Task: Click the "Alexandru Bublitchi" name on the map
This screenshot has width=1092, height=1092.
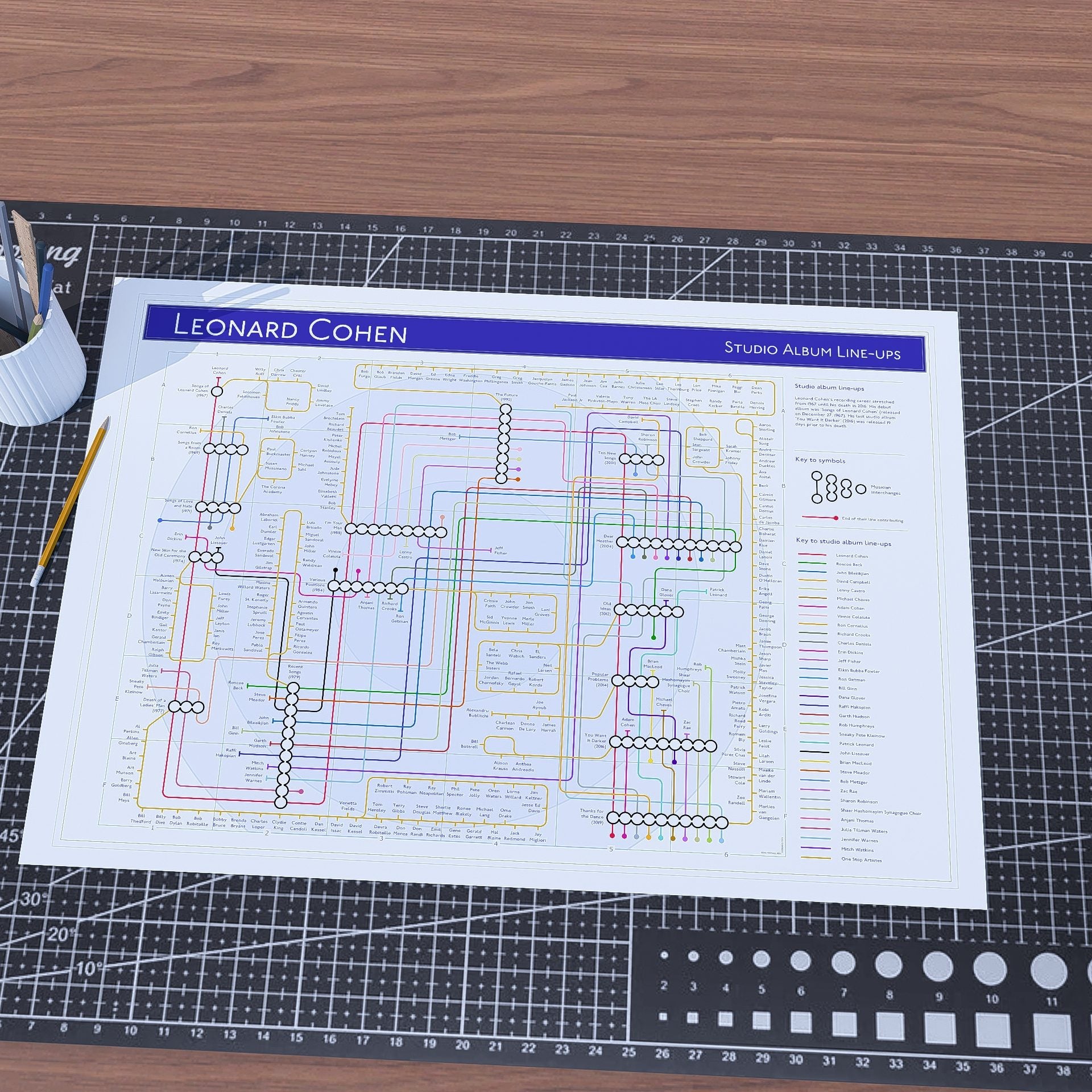Action: tap(478, 713)
